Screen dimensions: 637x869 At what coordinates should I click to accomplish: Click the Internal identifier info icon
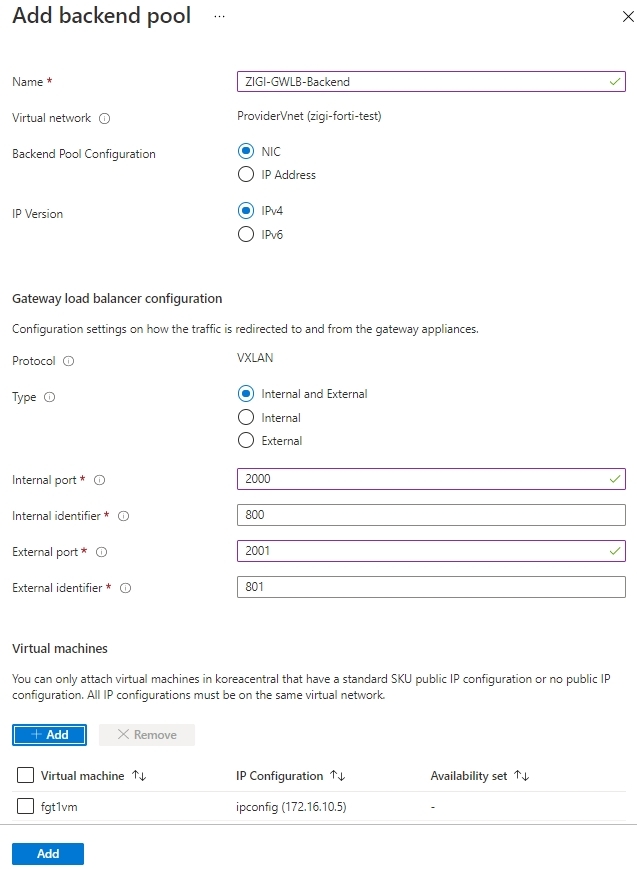point(124,517)
